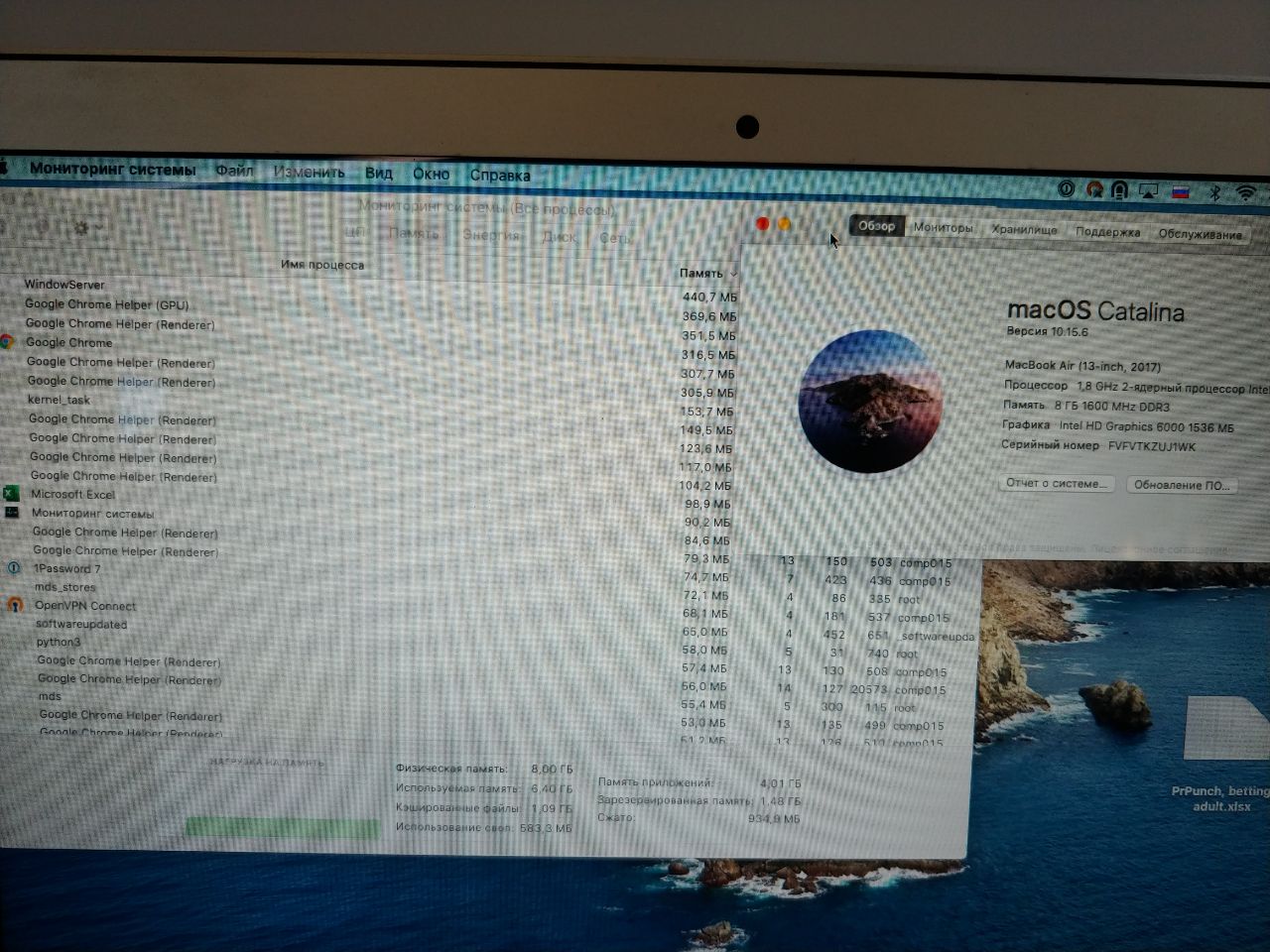Click the 98,9 МБ memory value

coord(707,504)
